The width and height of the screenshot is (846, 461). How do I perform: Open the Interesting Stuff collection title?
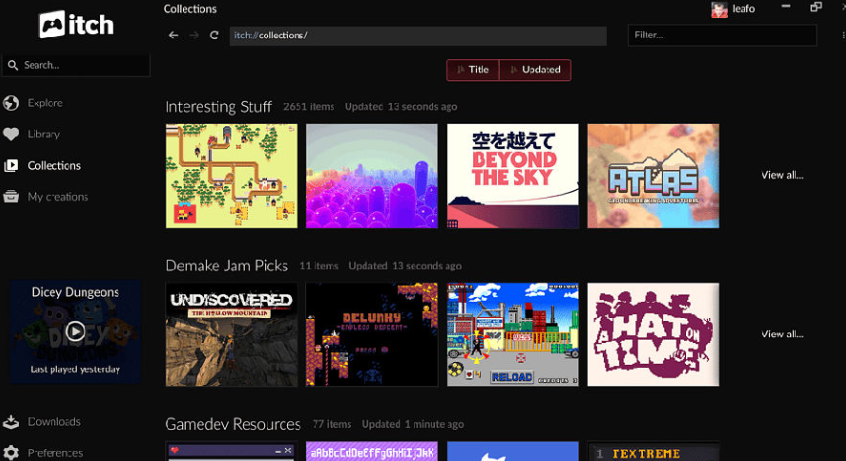[x=219, y=107]
